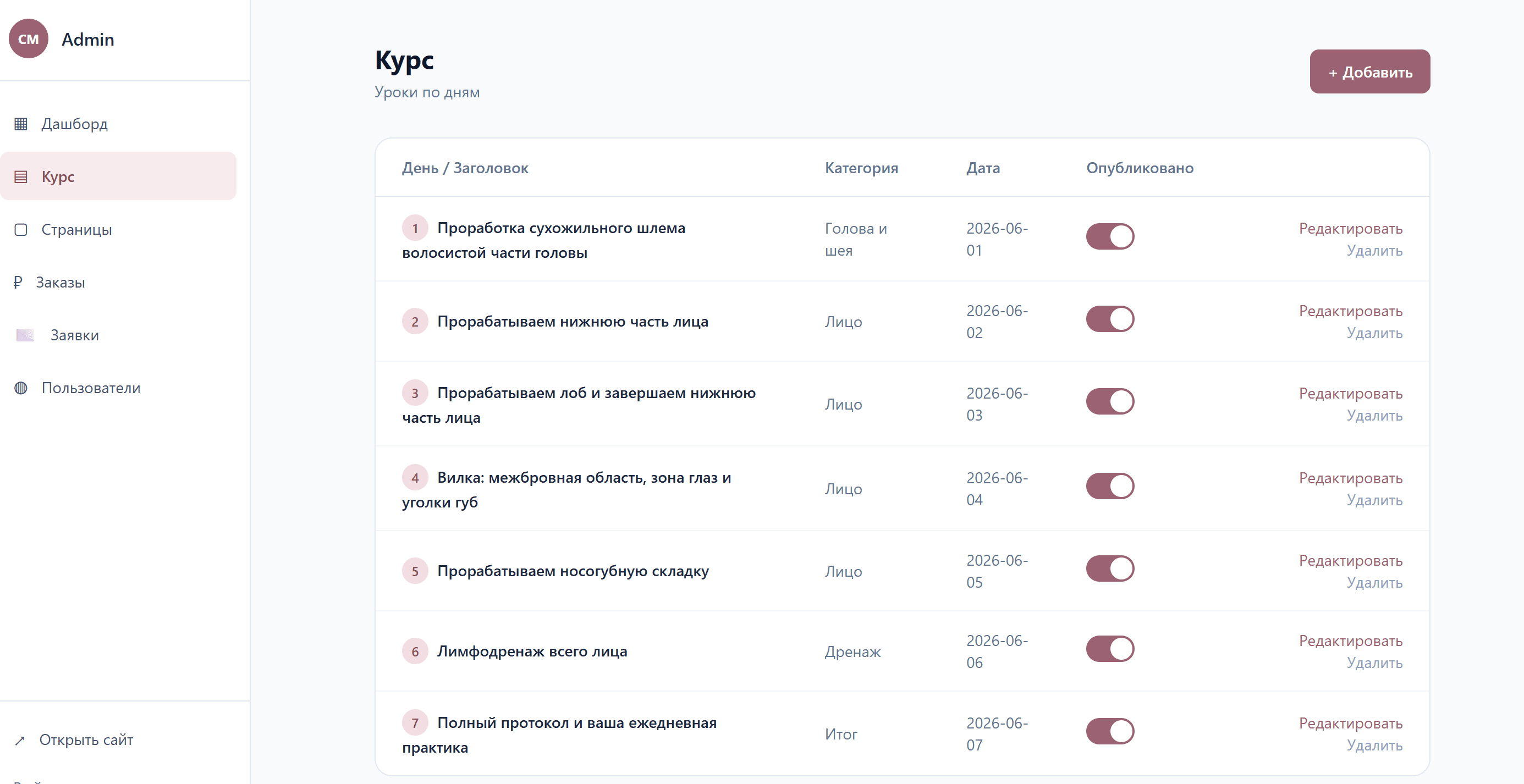Click the arrow icon beside Открыть сайт
The image size is (1524, 784).
click(x=19, y=740)
